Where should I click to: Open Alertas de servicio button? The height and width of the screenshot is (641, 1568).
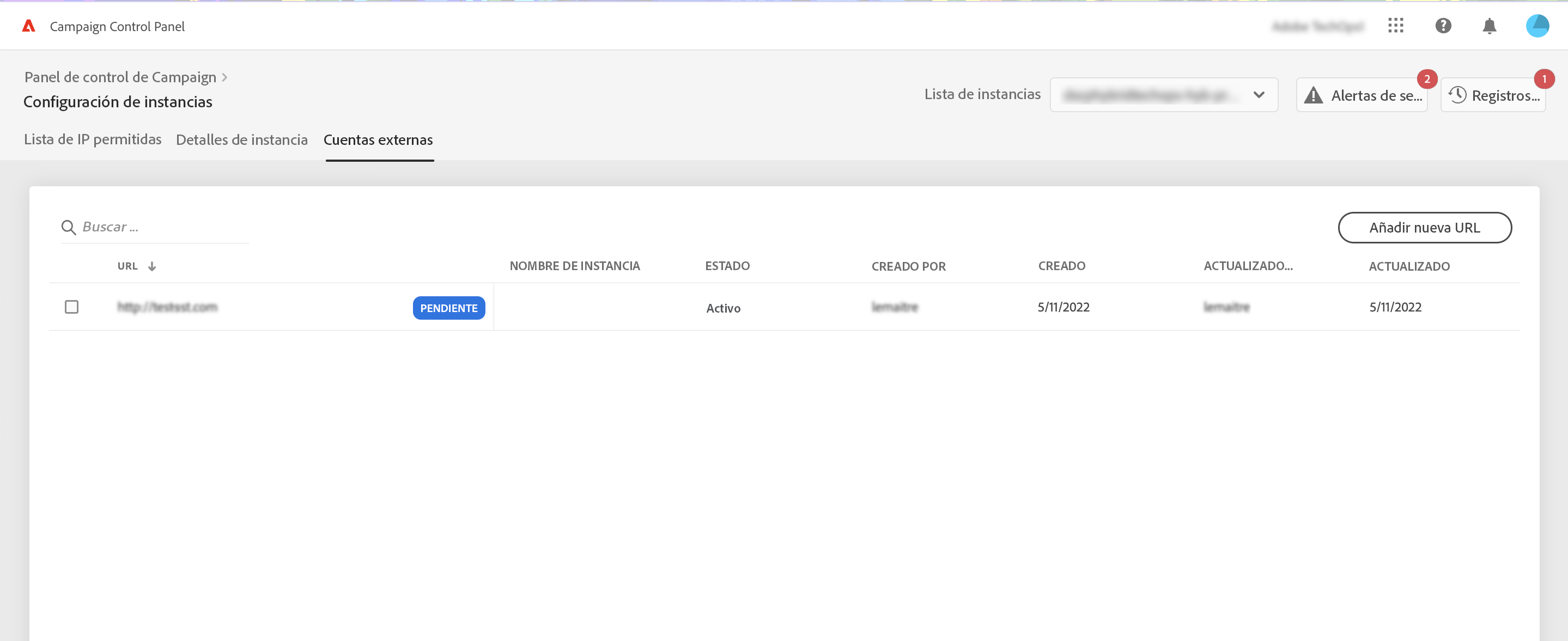click(1362, 95)
